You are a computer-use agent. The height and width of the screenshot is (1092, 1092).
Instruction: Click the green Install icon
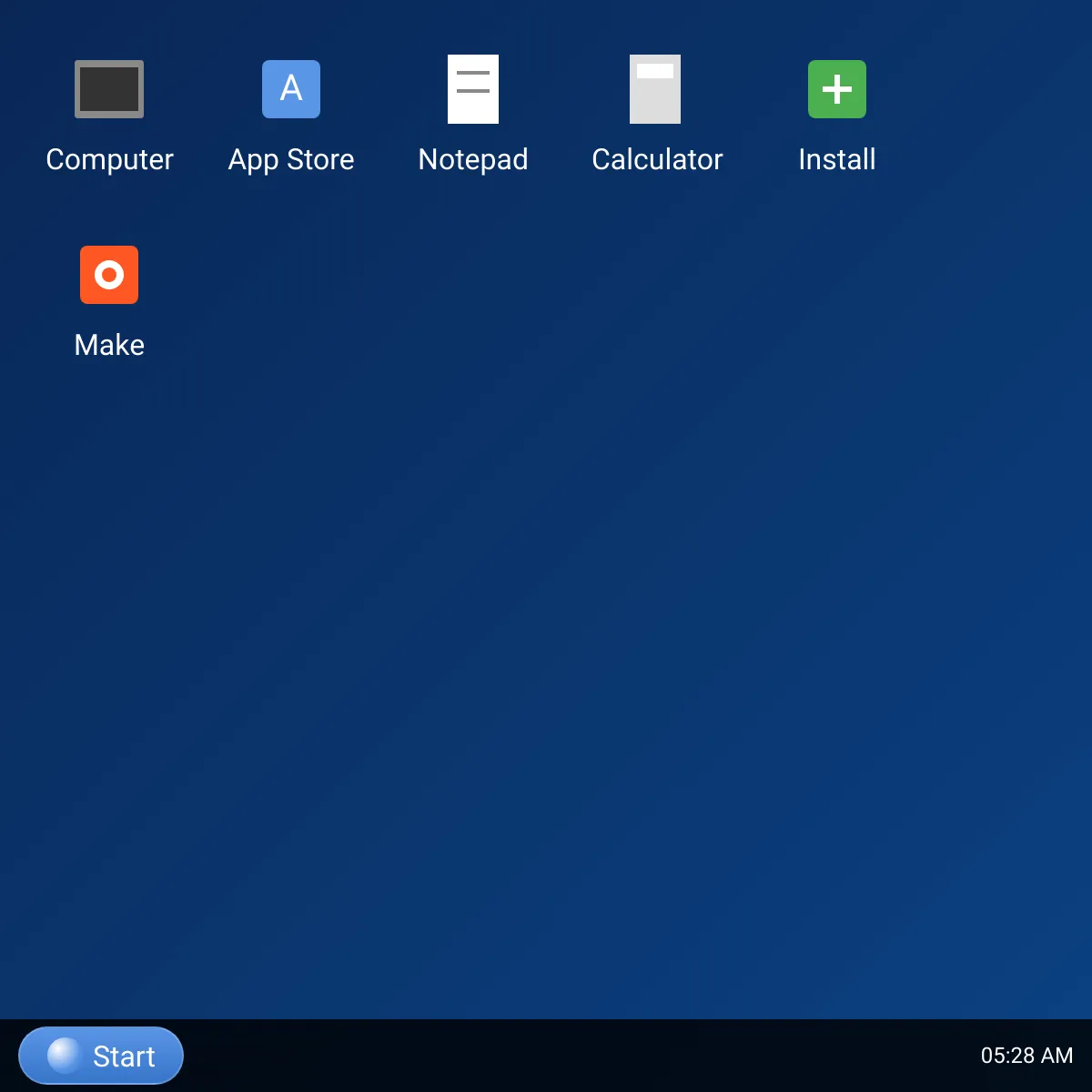(x=837, y=89)
